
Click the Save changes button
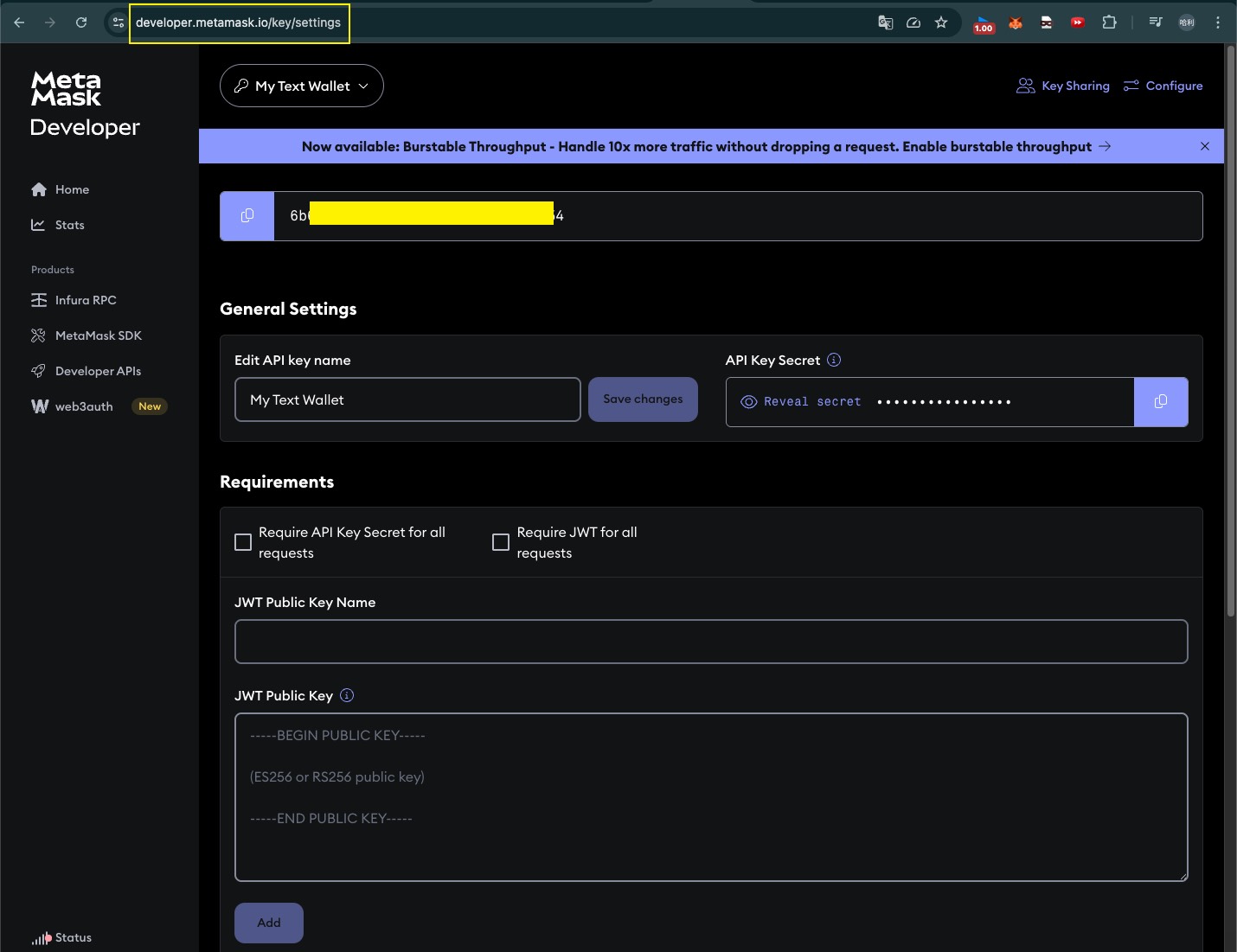click(643, 399)
